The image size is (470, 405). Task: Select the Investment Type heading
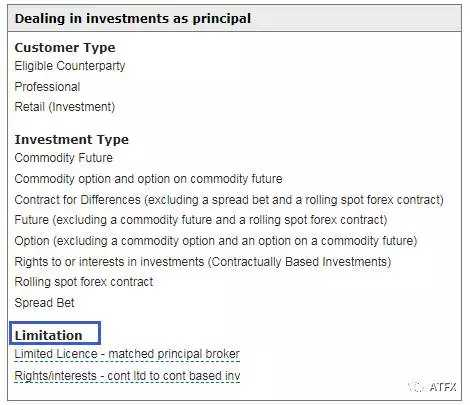click(71, 139)
